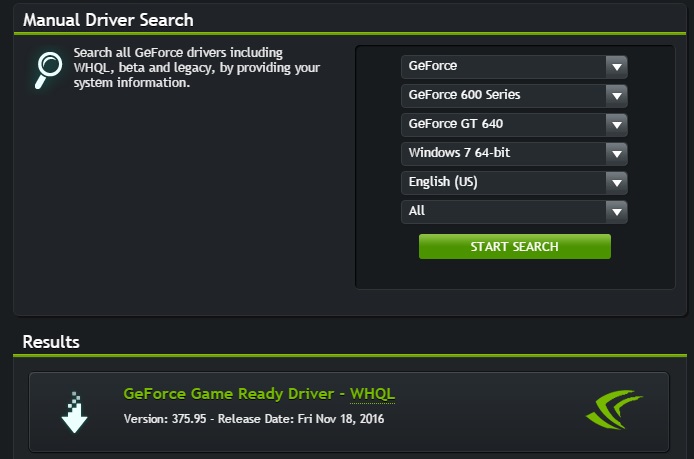Image resolution: width=694 pixels, height=459 pixels.
Task: Open the GeForce Game Ready Driver link
Action: pos(228,393)
